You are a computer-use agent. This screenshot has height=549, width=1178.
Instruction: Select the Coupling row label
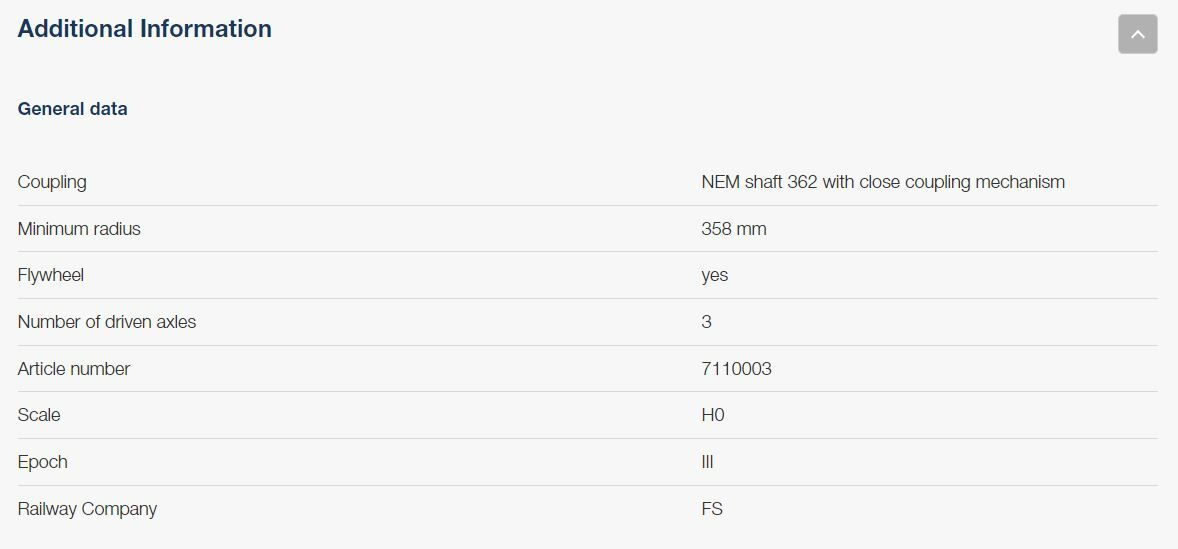point(52,182)
